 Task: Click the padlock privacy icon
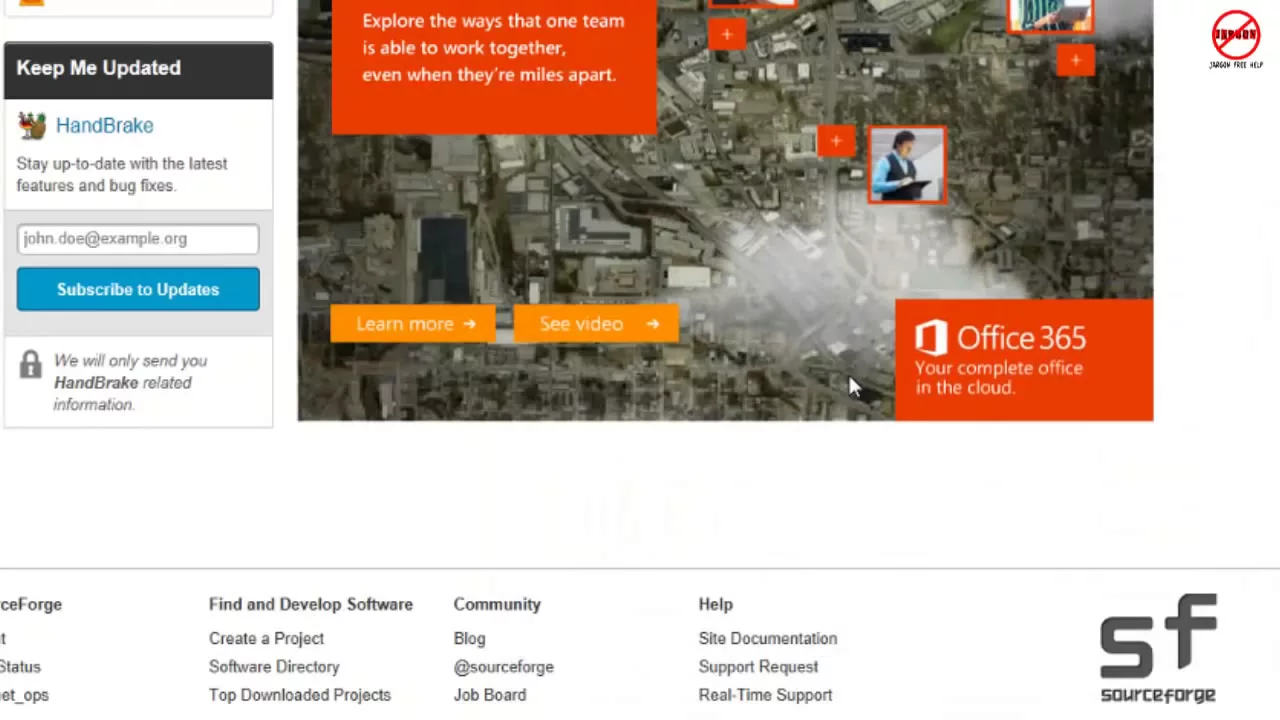tap(30, 363)
